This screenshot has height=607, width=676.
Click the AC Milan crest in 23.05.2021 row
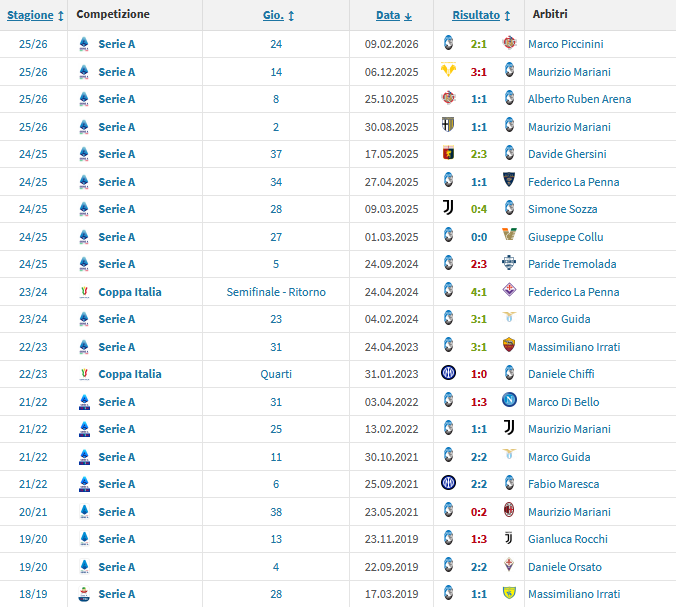click(509, 511)
